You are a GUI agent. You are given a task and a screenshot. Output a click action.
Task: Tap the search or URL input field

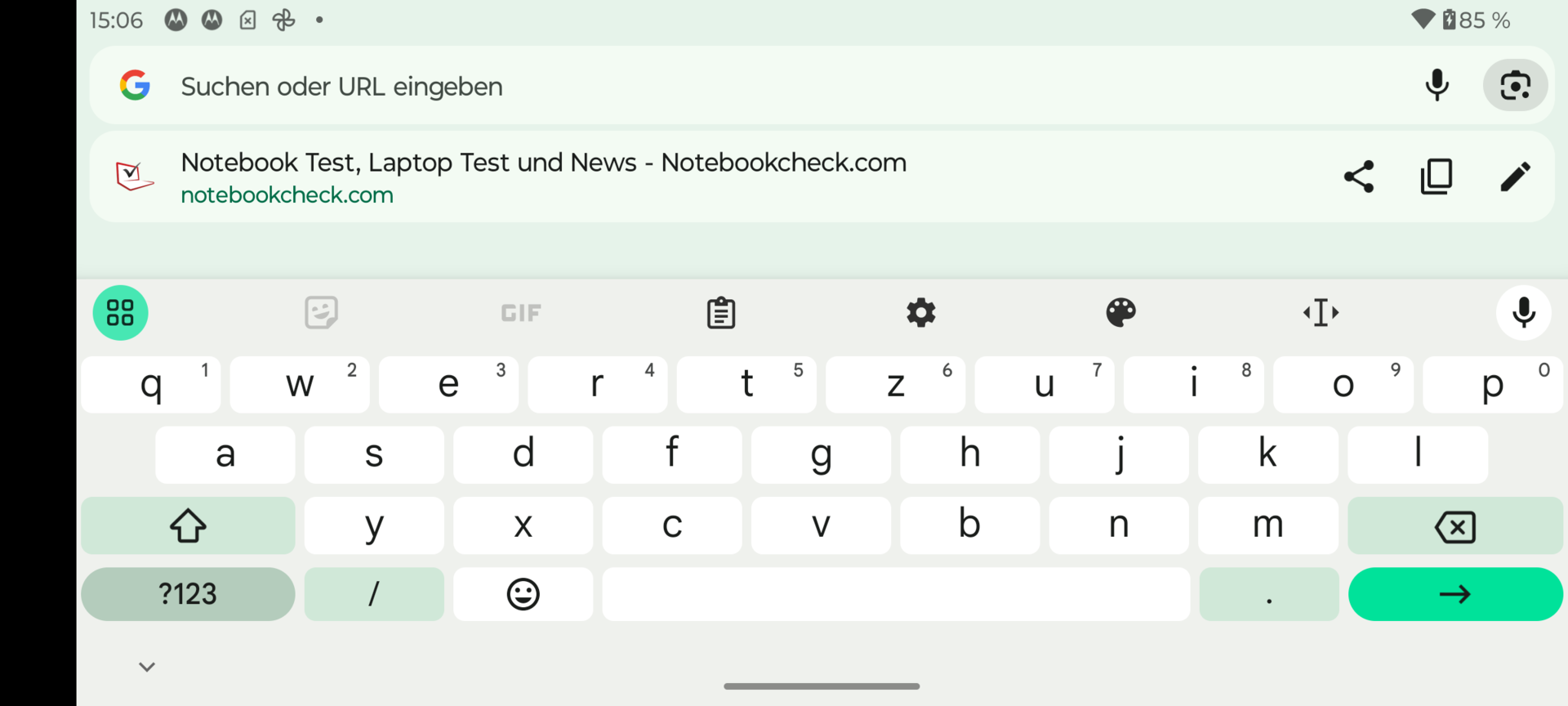tap(735, 86)
